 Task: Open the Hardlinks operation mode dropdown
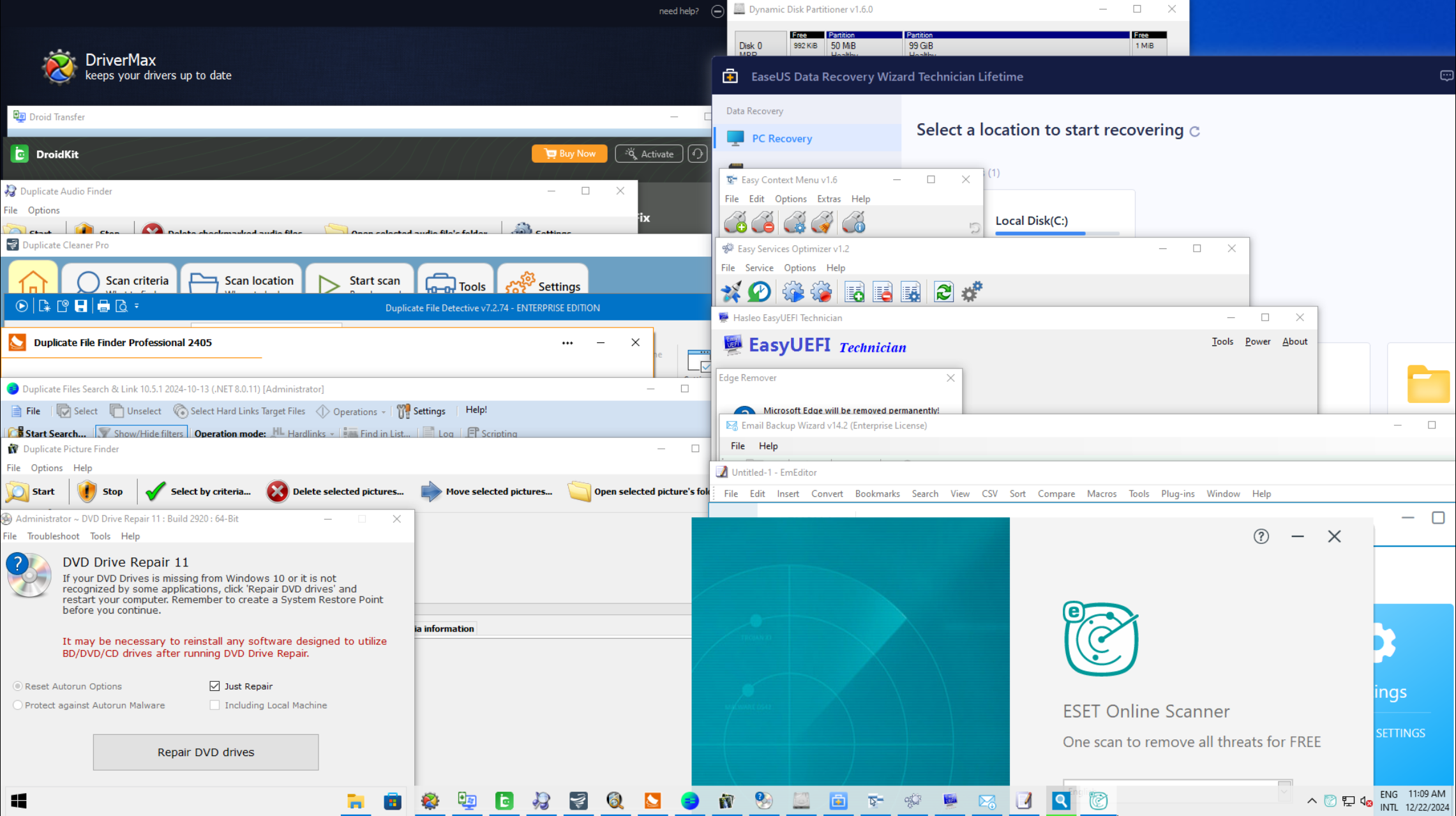[x=303, y=434]
